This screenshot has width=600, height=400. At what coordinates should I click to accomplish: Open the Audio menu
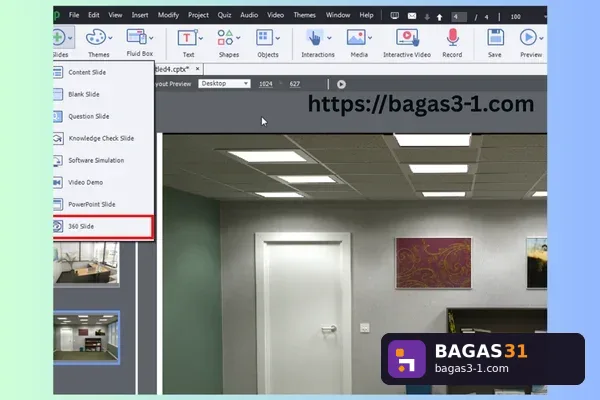[x=249, y=15]
